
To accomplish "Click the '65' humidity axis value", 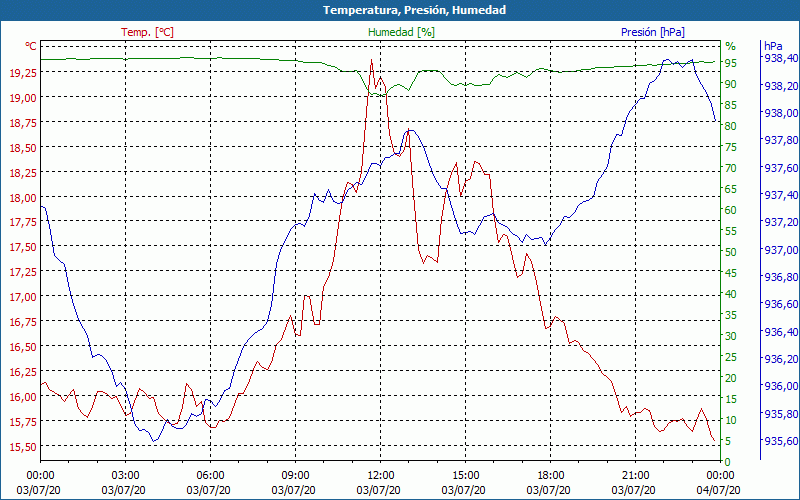I will pos(731,189).
